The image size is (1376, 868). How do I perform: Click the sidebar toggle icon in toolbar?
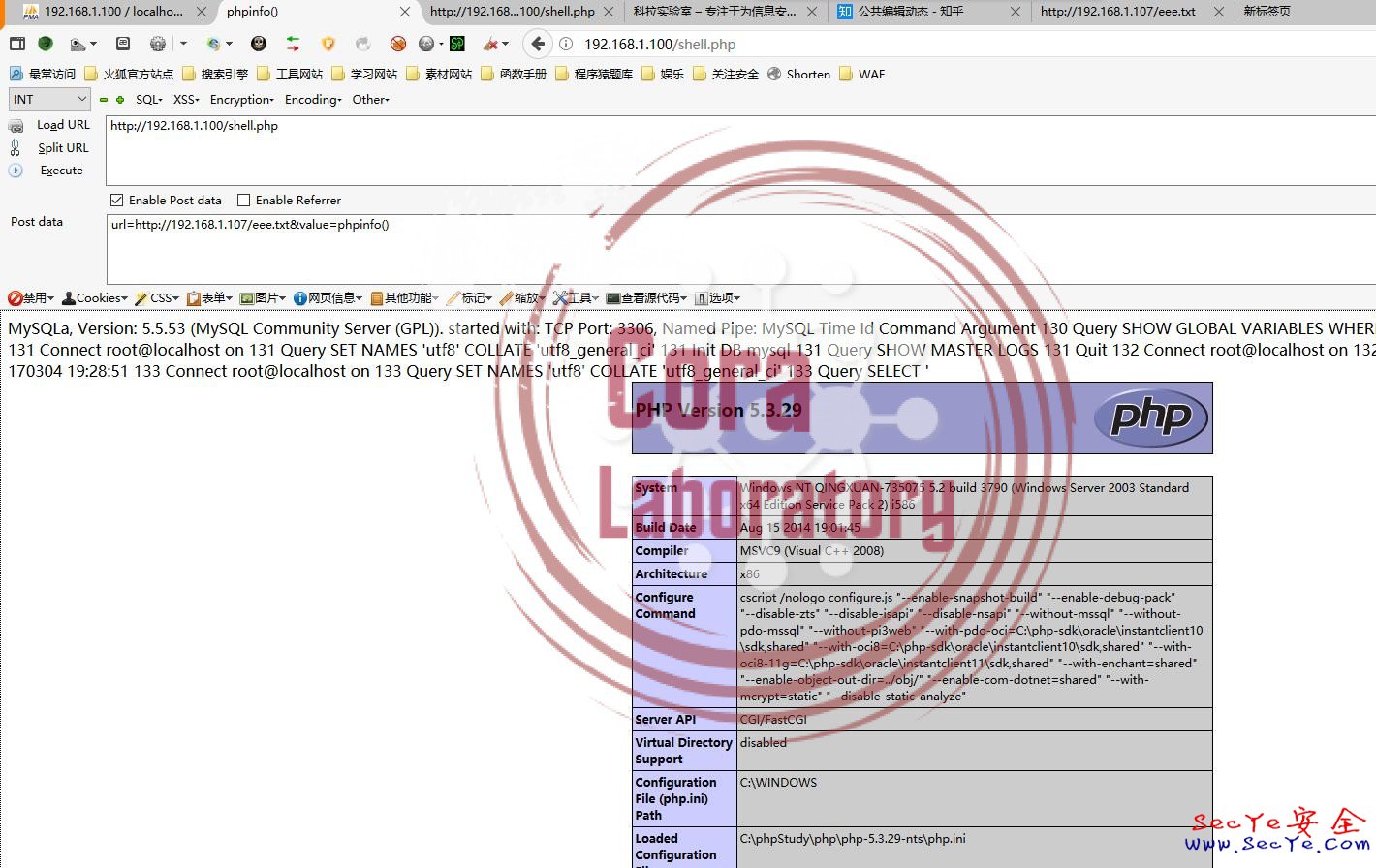click(x=17, y=44)
